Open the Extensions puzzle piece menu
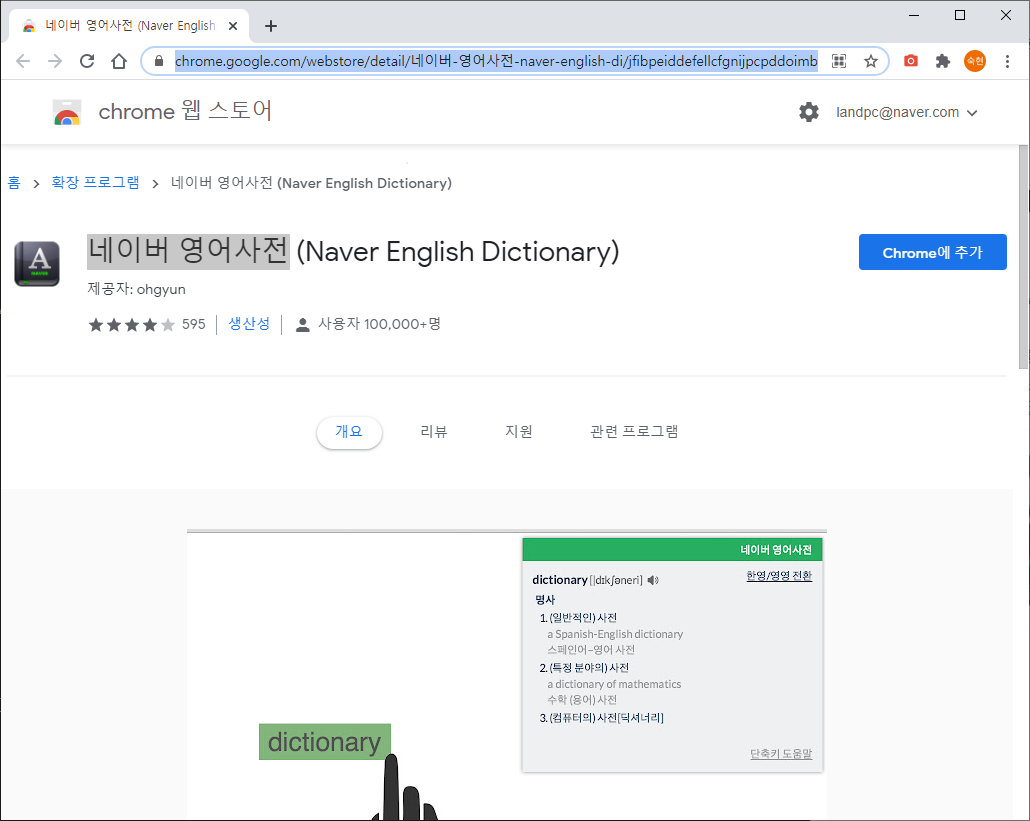1030x821 pixels. [943, 61]
